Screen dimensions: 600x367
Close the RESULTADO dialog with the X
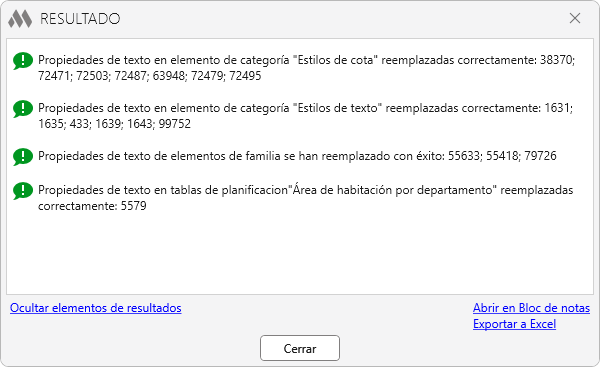(x=575, y=18)
